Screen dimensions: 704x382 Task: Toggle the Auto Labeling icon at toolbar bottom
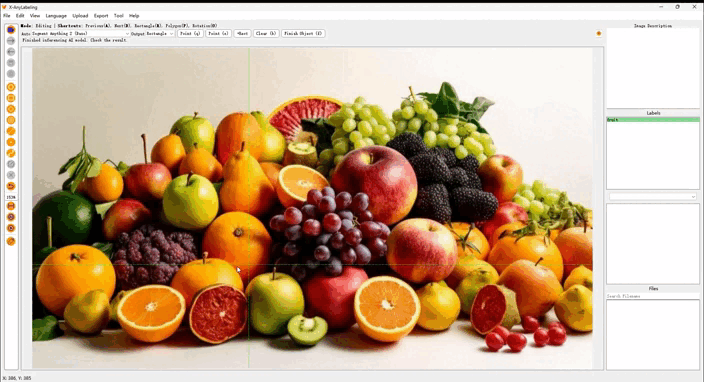point(11,241)
